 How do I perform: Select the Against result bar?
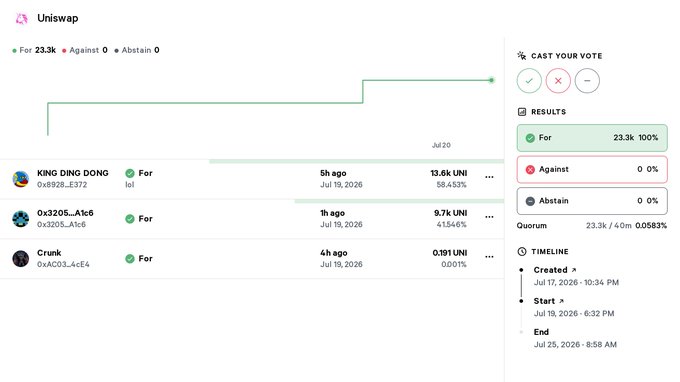click(592, 170)
